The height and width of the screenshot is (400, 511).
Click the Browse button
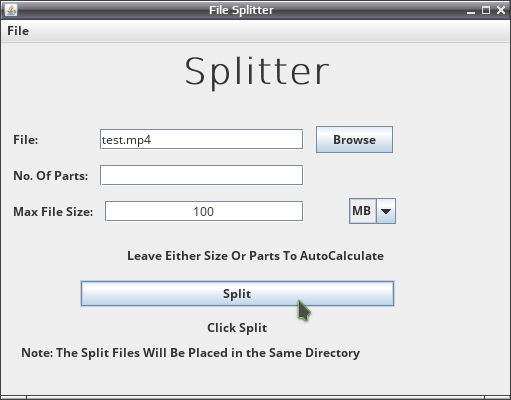pyautogui.click(x=354, y=140)
